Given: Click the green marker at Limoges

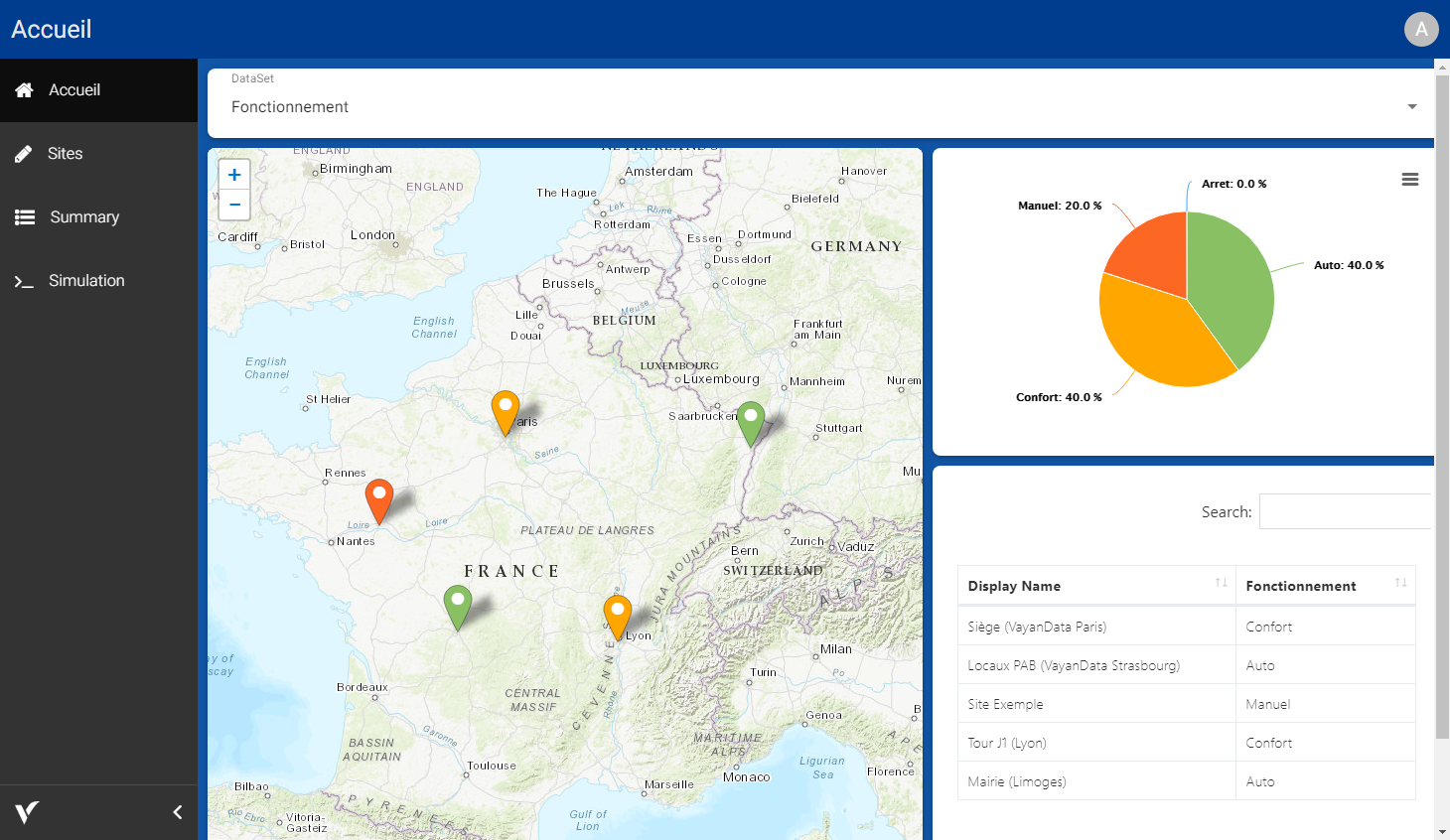Looking at the screenshot, I should pyautogui.click(x=457, y=604).
